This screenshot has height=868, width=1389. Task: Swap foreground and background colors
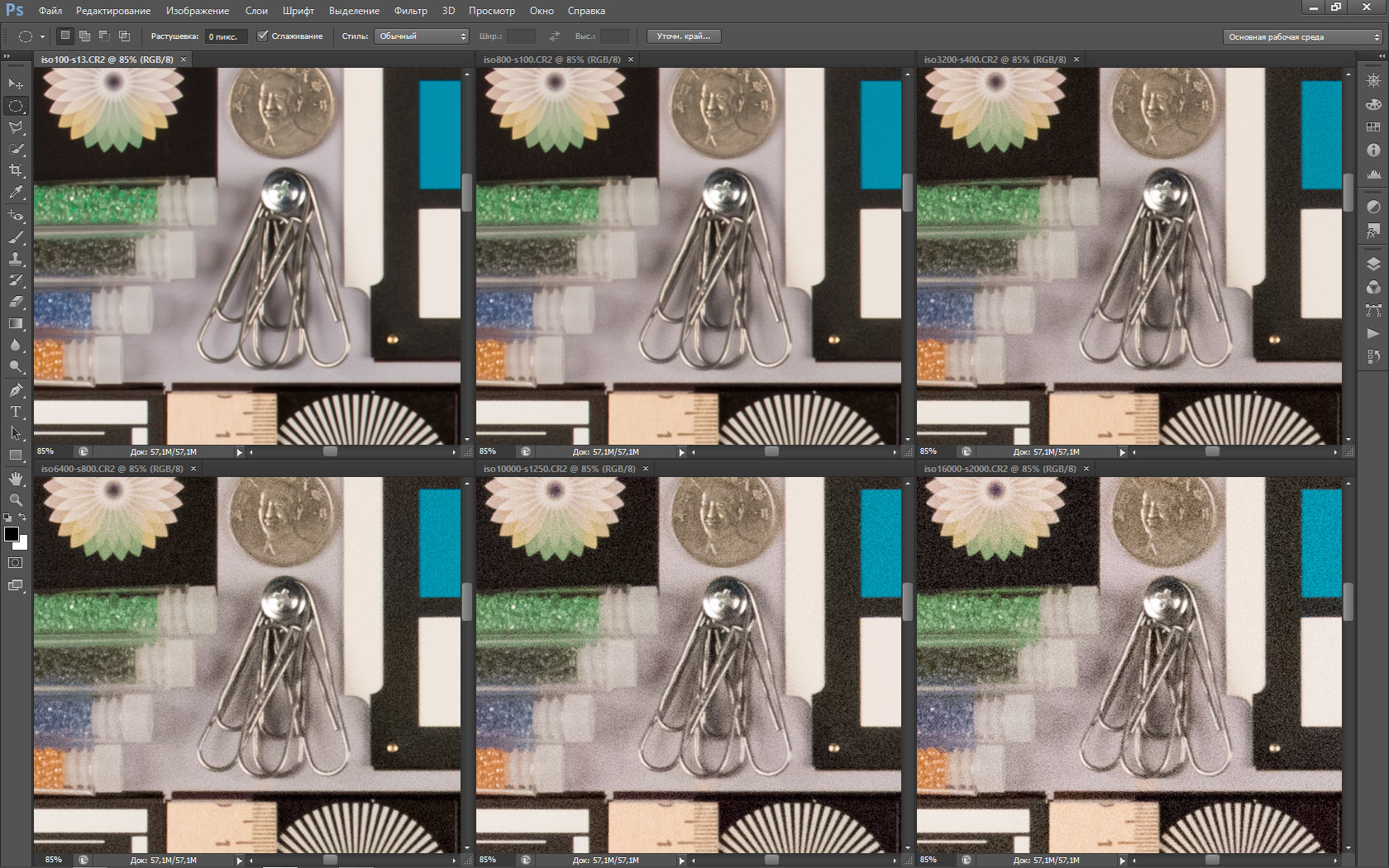(23, 517)
